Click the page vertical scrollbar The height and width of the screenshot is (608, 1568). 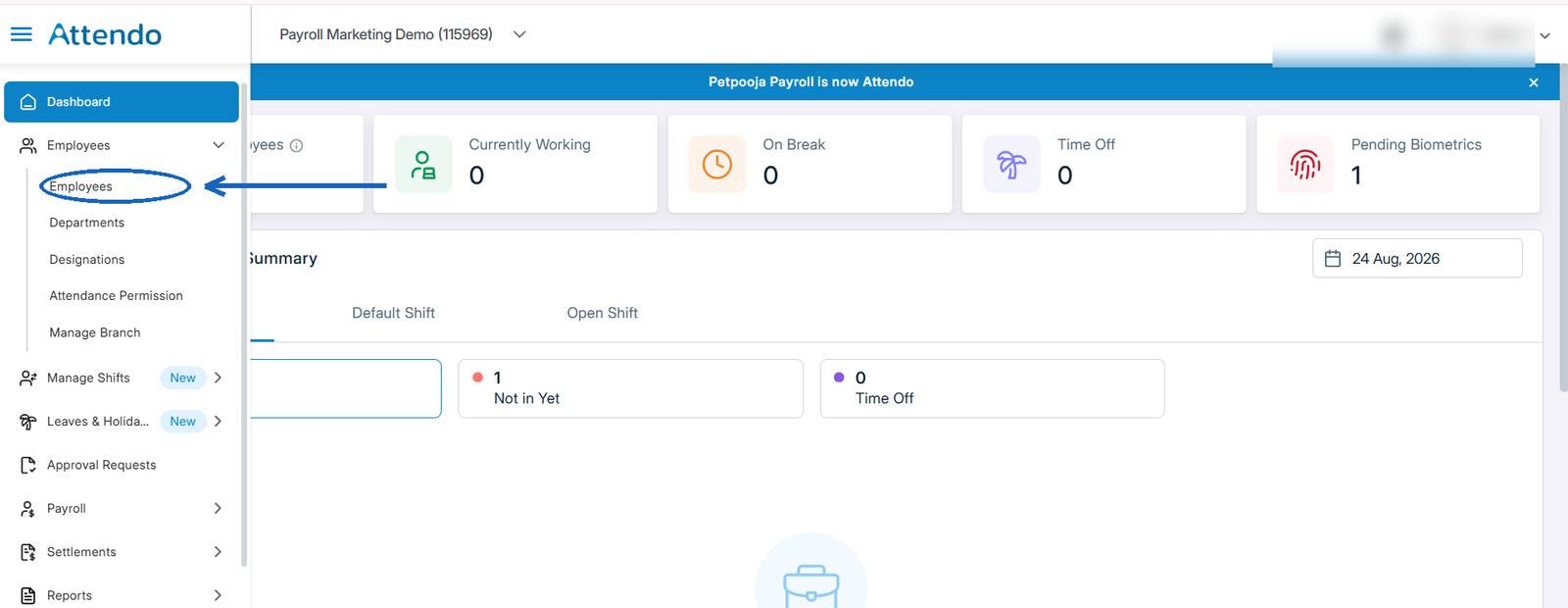point(1563,228)
